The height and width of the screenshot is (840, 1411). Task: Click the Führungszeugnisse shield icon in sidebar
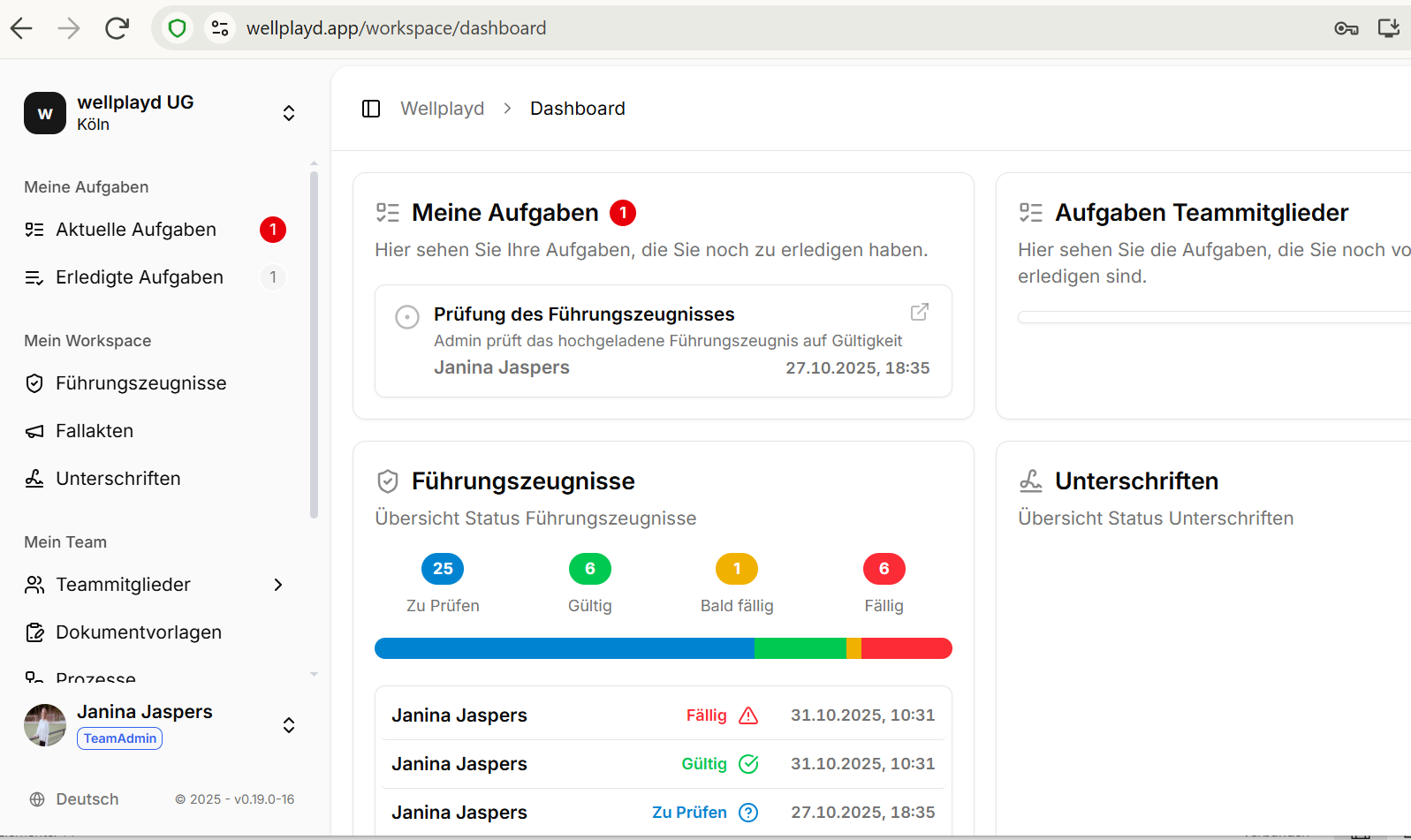(34, 383)
